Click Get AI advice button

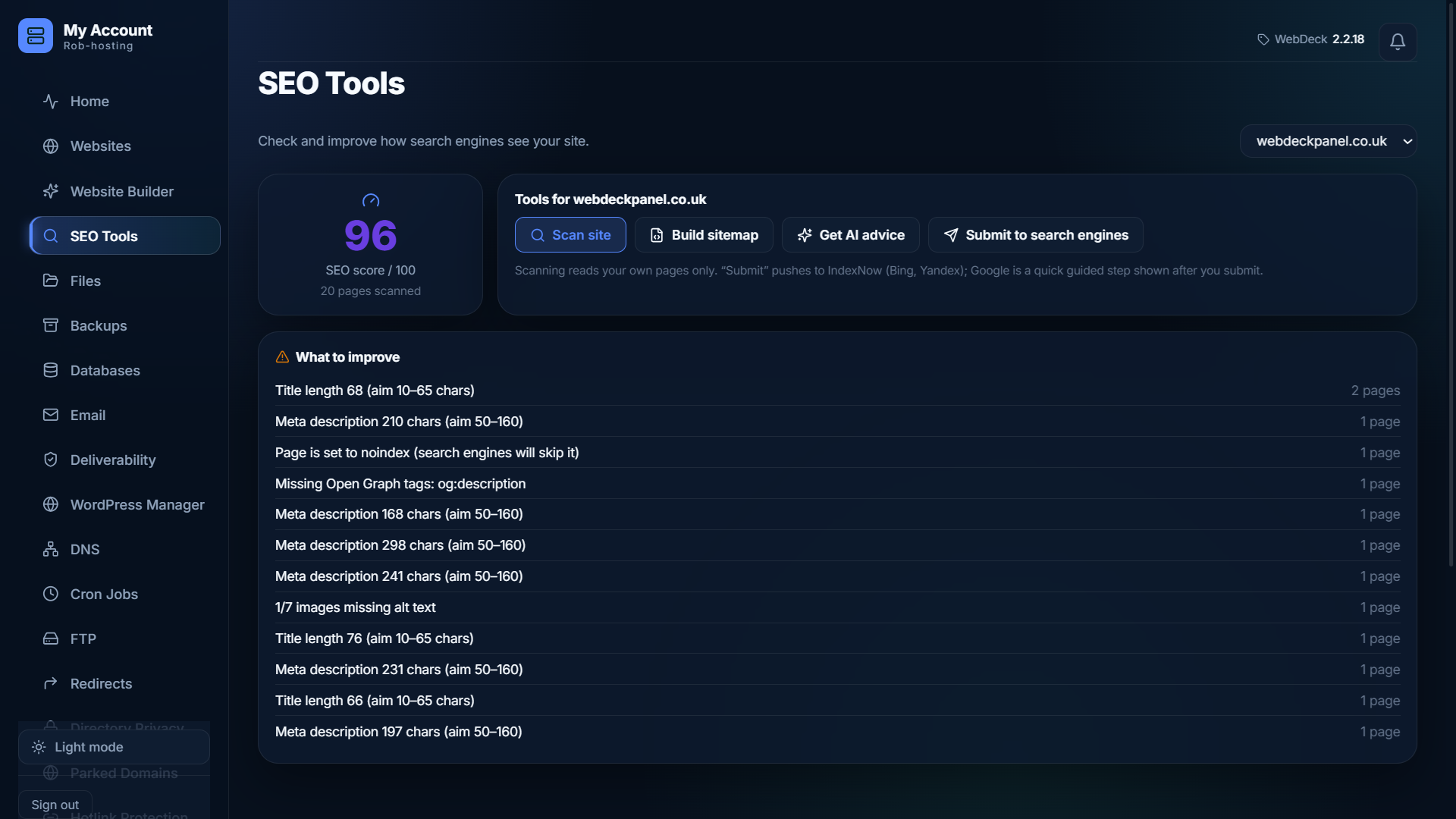click(x=851, y=235)
